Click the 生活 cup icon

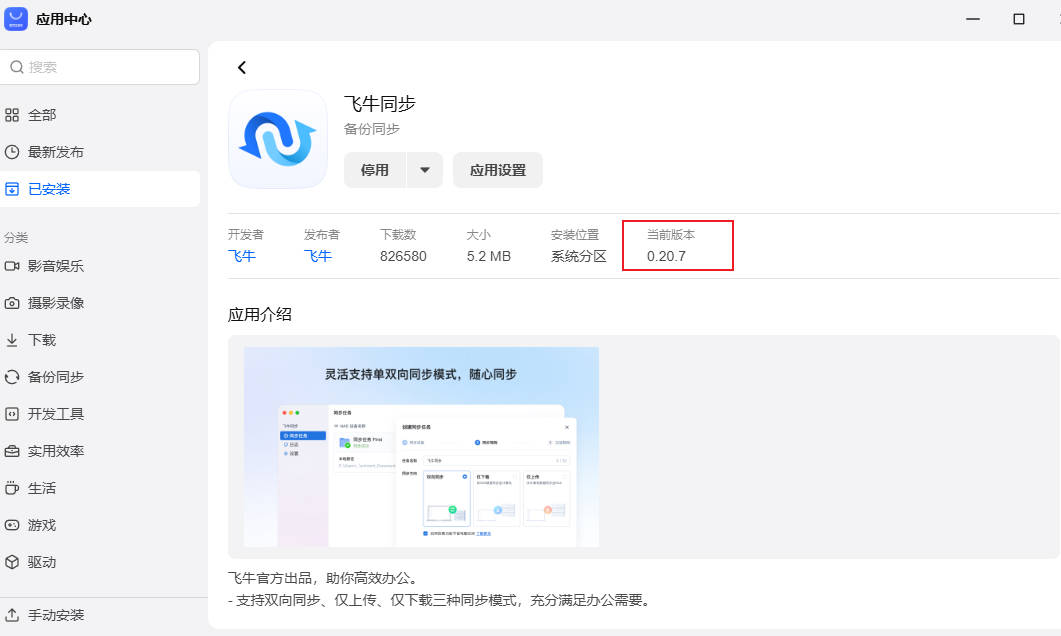click(x=12, y=488)
